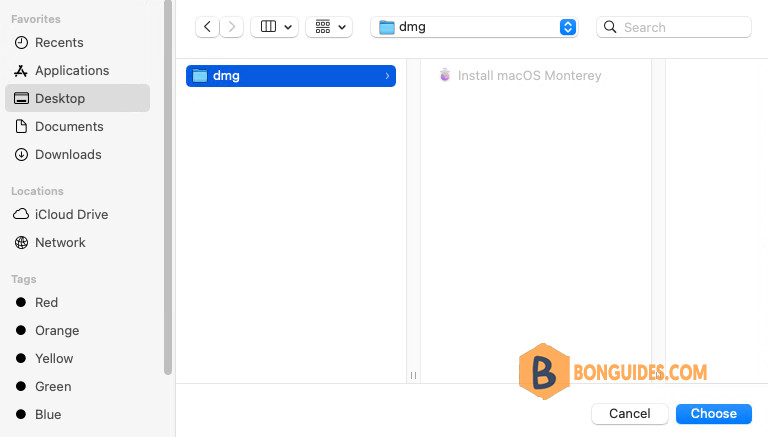The height and width of the screenshot is (437, 768).
Task: Open Documents in sidebar
Action: pos(77,126)
